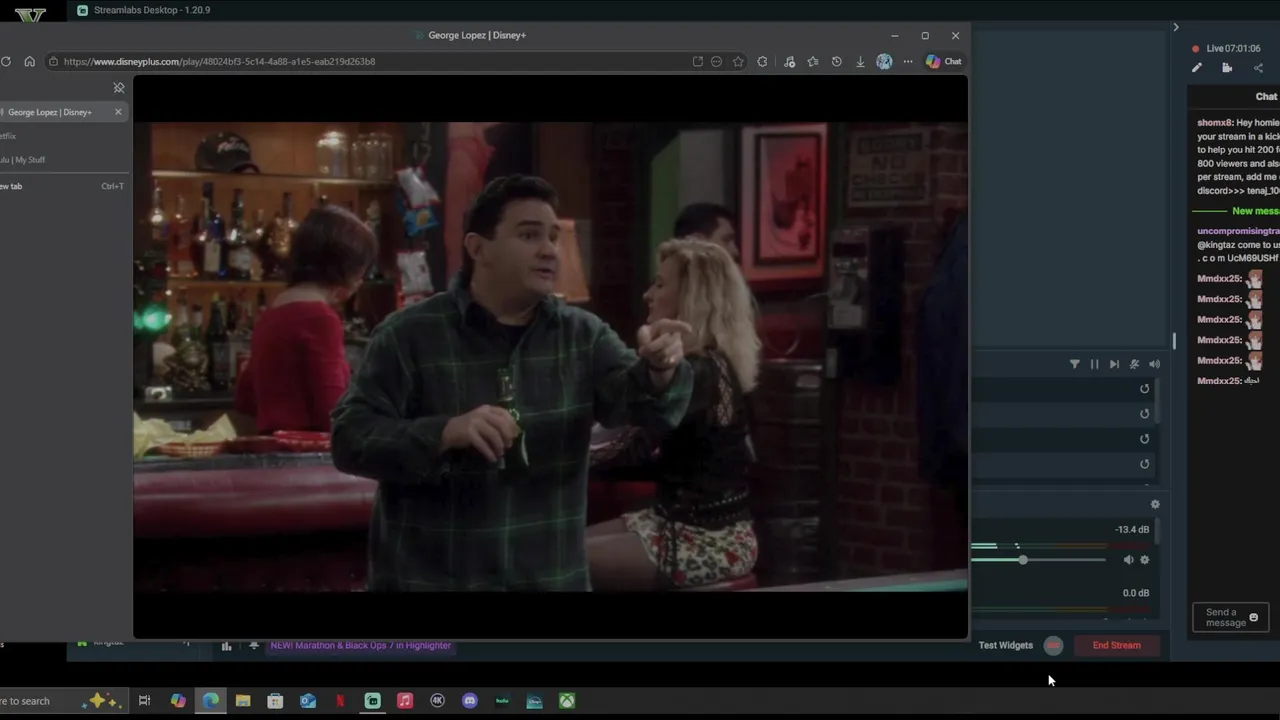Open Microsoft Edge from taskbar
The width and height of the screenshot is (1280, 720).
(x=211, y=701)
